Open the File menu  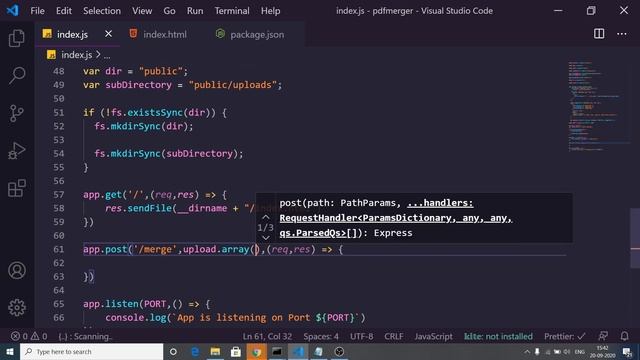37,11
